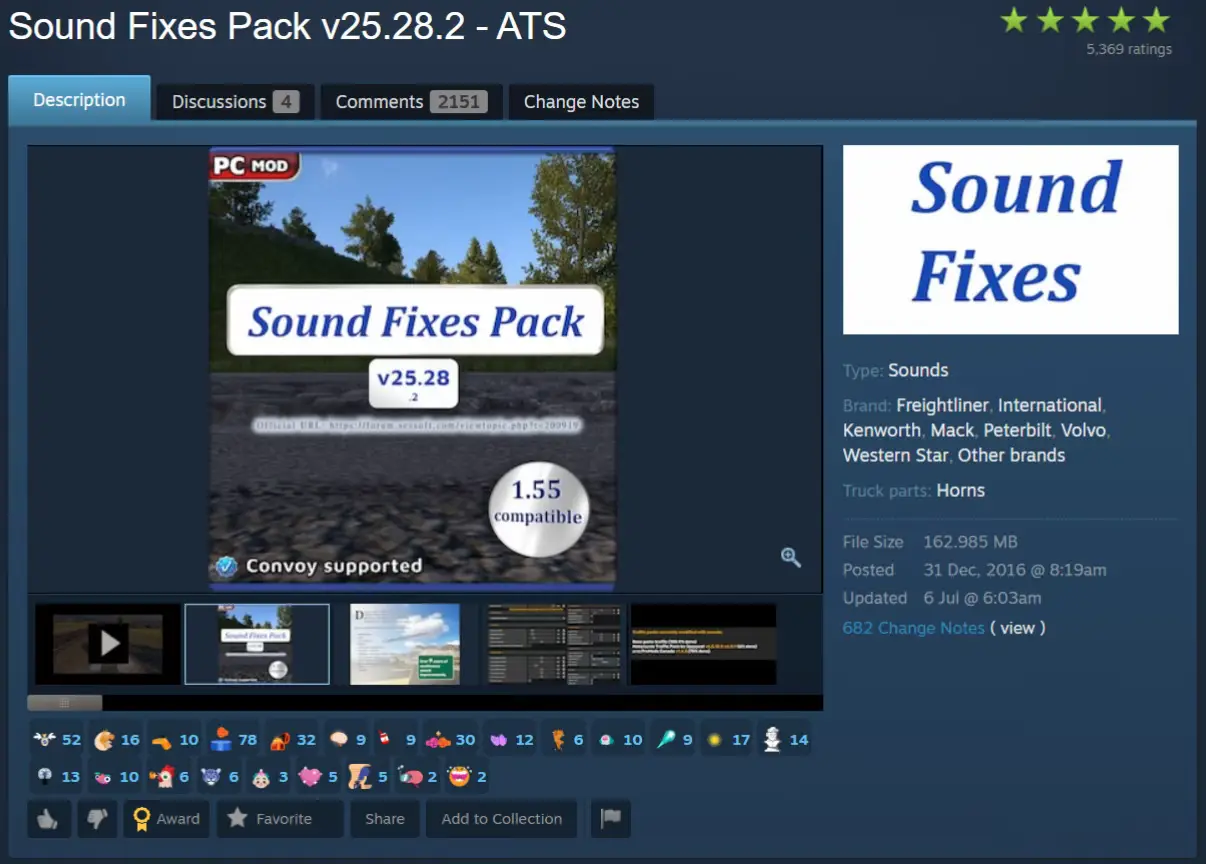The width and height of the screenshot is (1206, 864).
Task: Report this item with the flag icon
Action: click(610, 818)
